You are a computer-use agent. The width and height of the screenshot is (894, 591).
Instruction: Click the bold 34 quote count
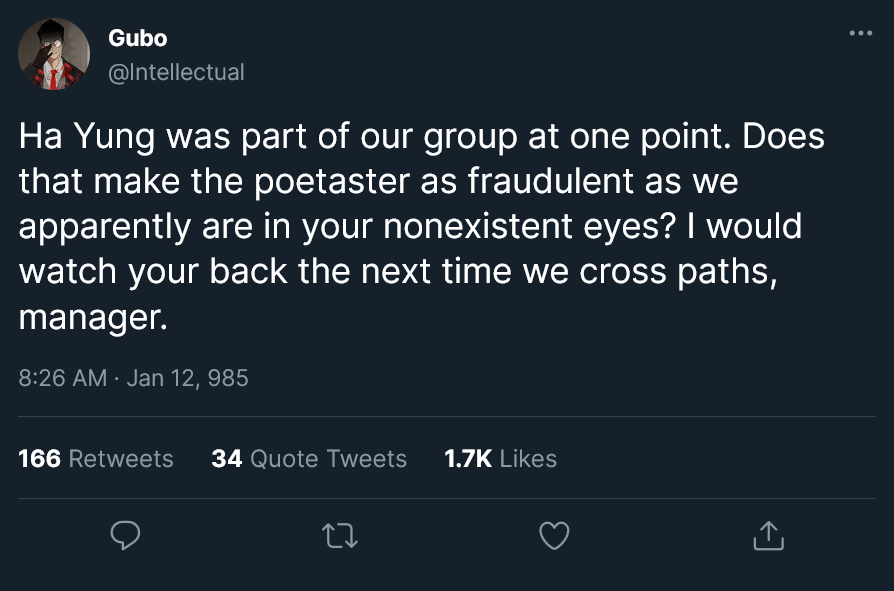point(227,459)
